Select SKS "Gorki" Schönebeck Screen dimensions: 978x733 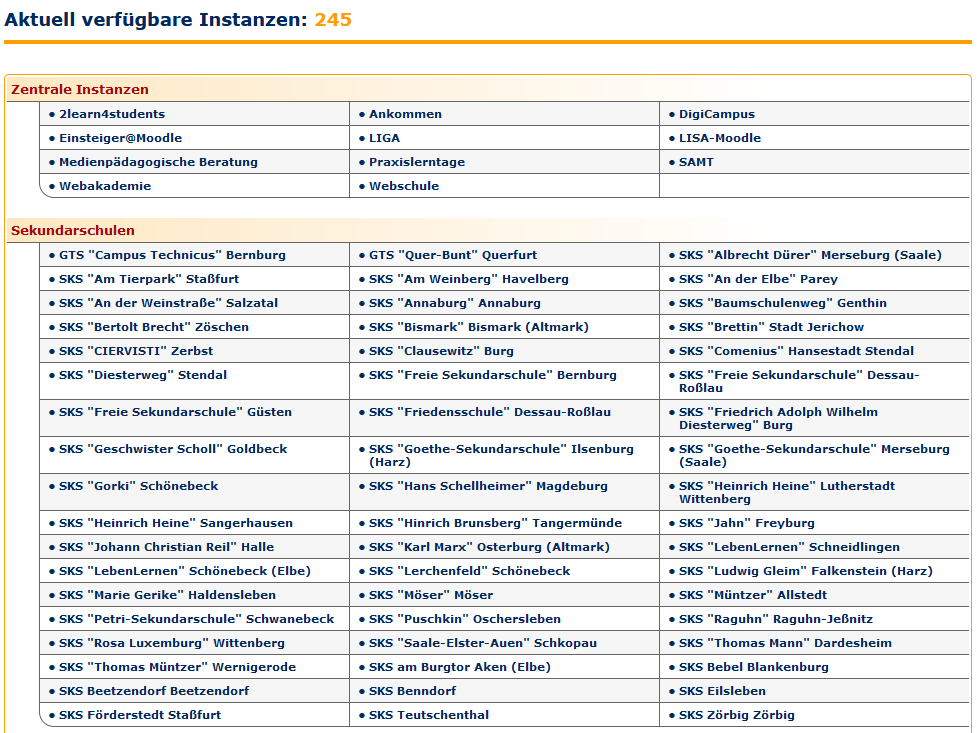click(138, 486)
